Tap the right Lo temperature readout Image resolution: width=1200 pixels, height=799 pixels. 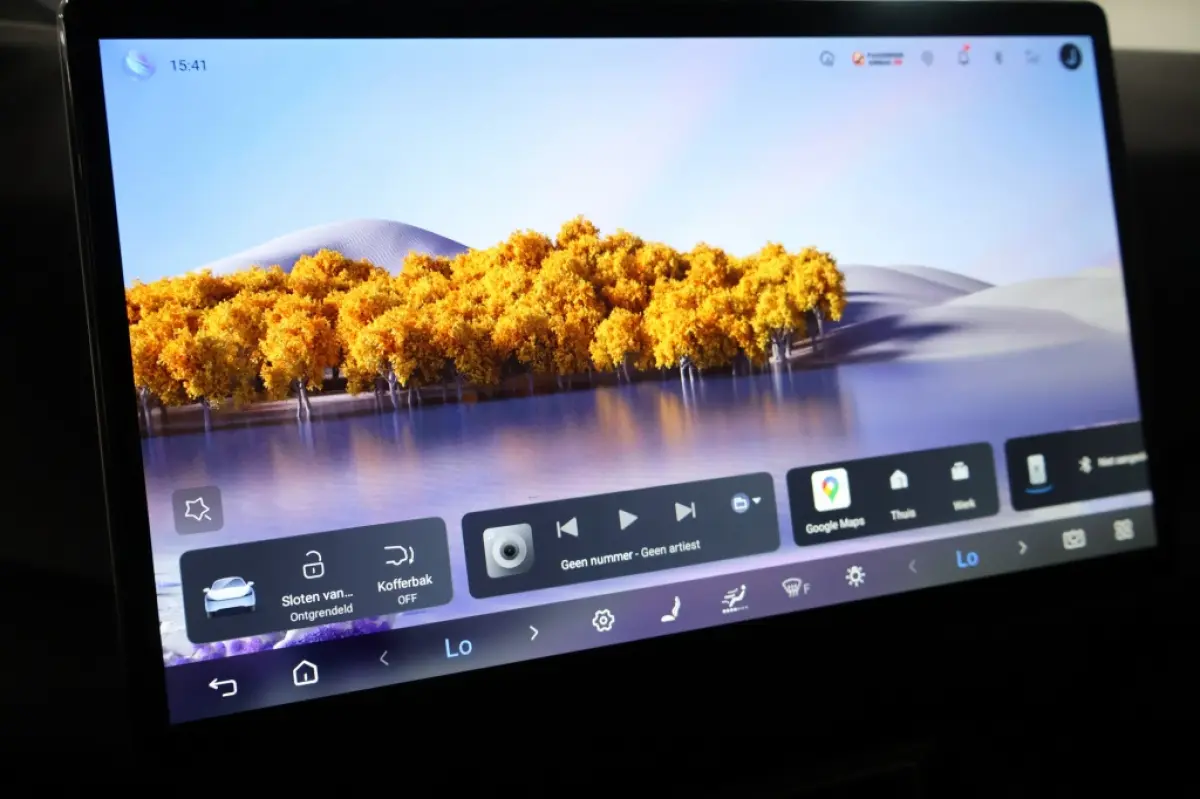(967, 558)
